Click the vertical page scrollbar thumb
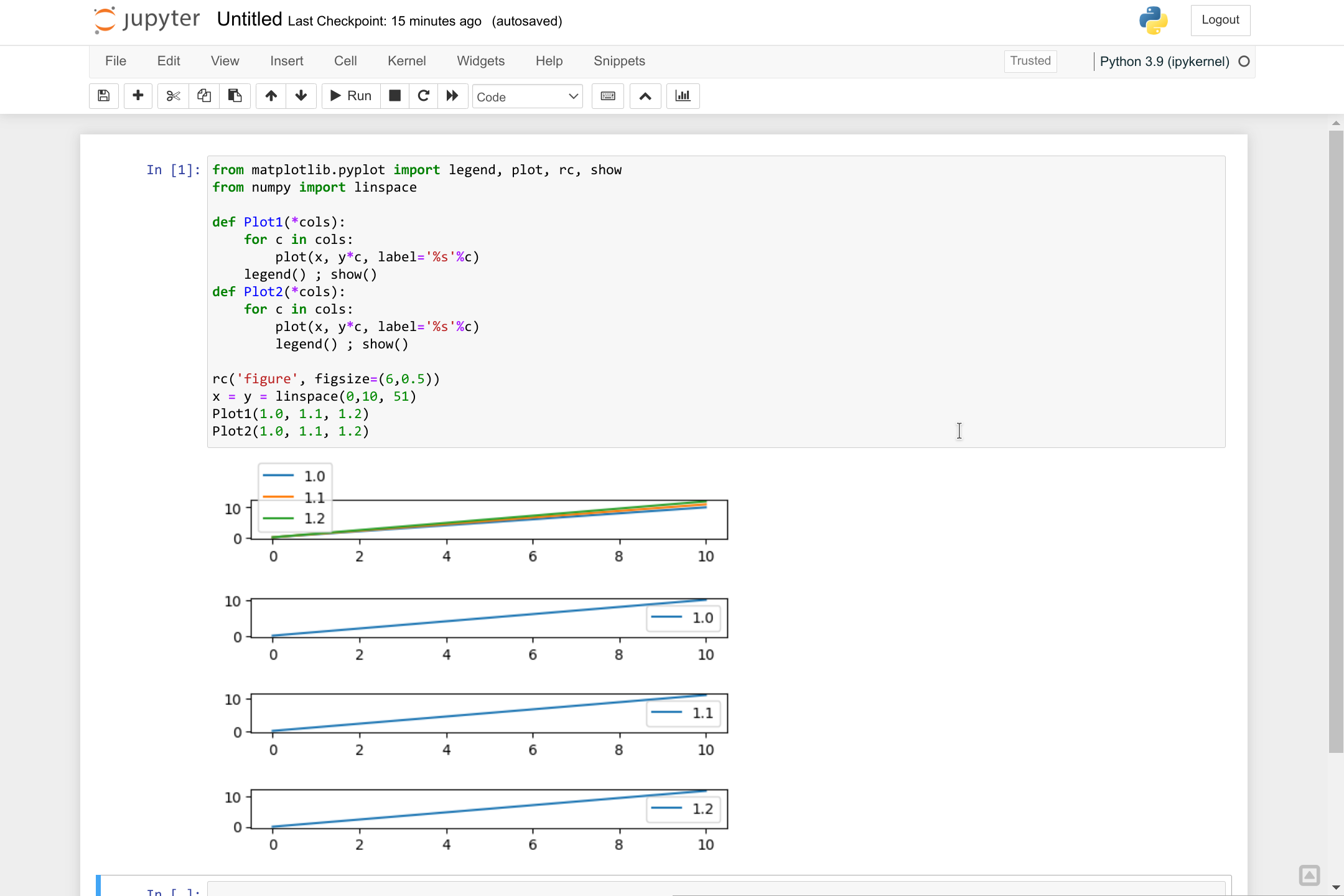This screenshot has width=1344, height=896. click(1336, 442)
